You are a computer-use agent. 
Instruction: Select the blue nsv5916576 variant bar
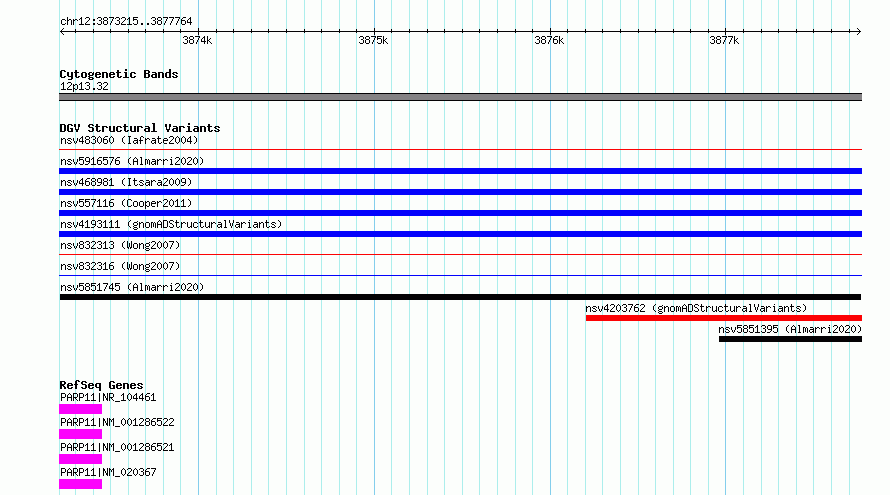pyautogui.click(x=460, y=171)
